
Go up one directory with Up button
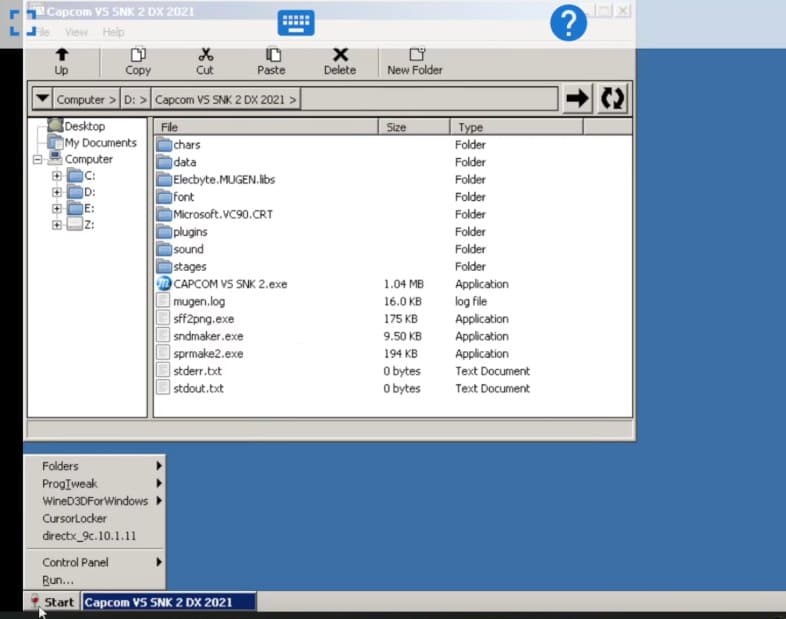coord(62,62)
